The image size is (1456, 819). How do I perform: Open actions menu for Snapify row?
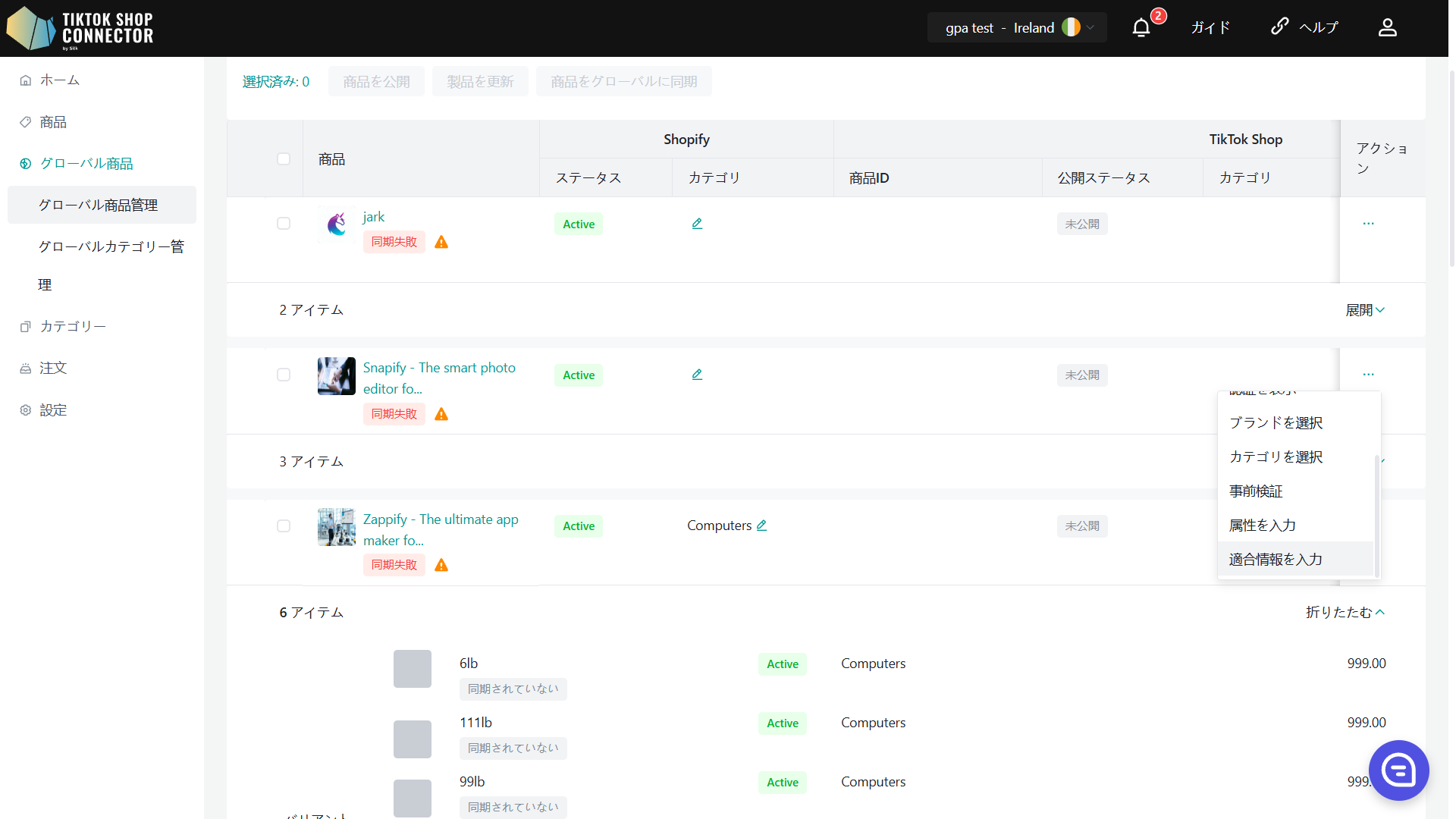[x=1368, y=375]
